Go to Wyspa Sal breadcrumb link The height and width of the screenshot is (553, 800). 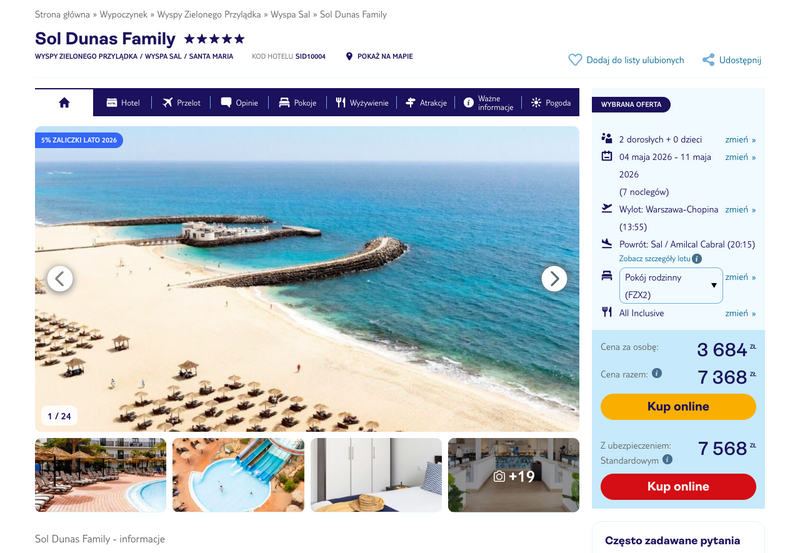pos(290,14)
